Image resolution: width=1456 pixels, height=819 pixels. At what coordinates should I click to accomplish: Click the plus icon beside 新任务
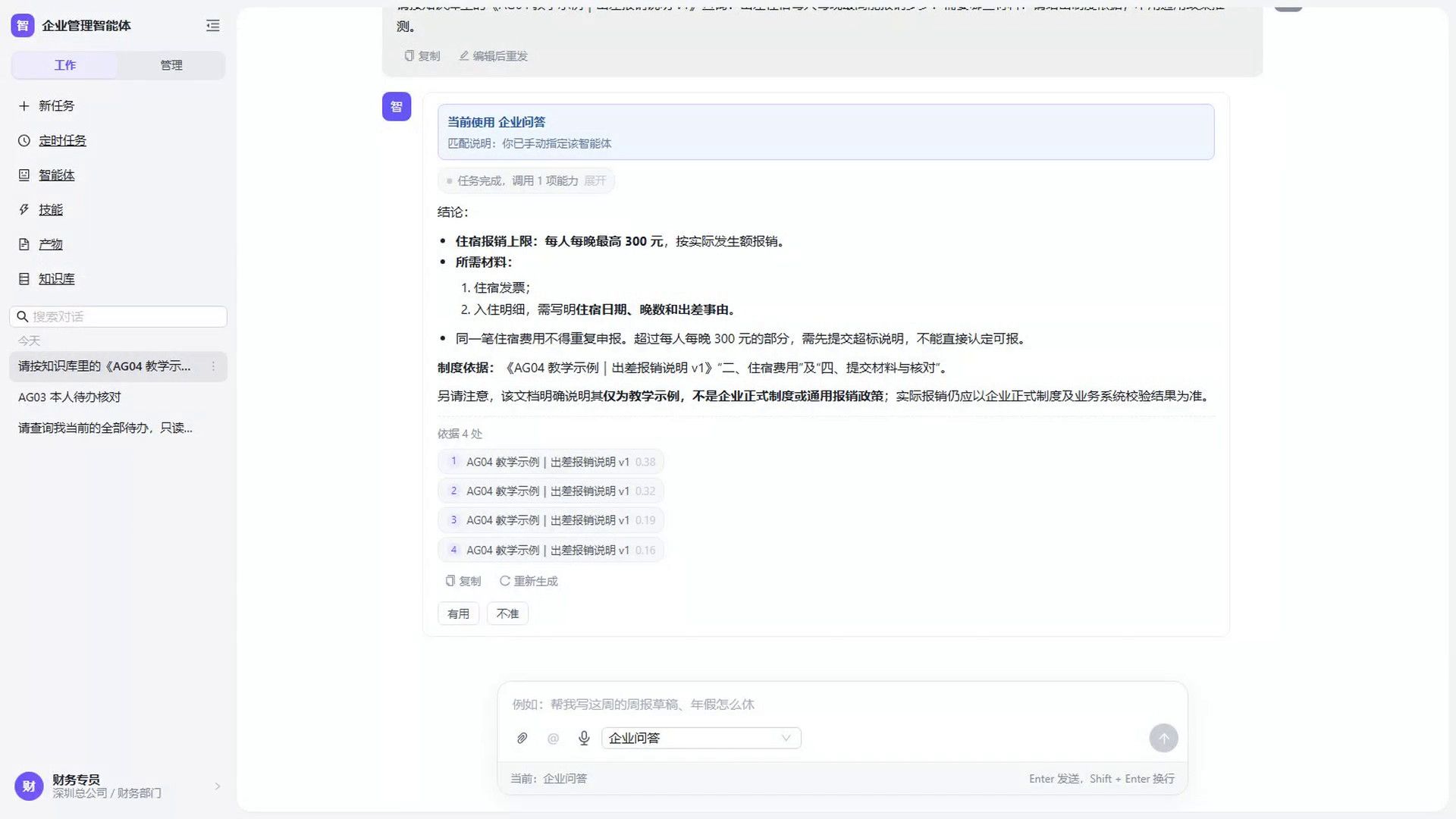24,106
